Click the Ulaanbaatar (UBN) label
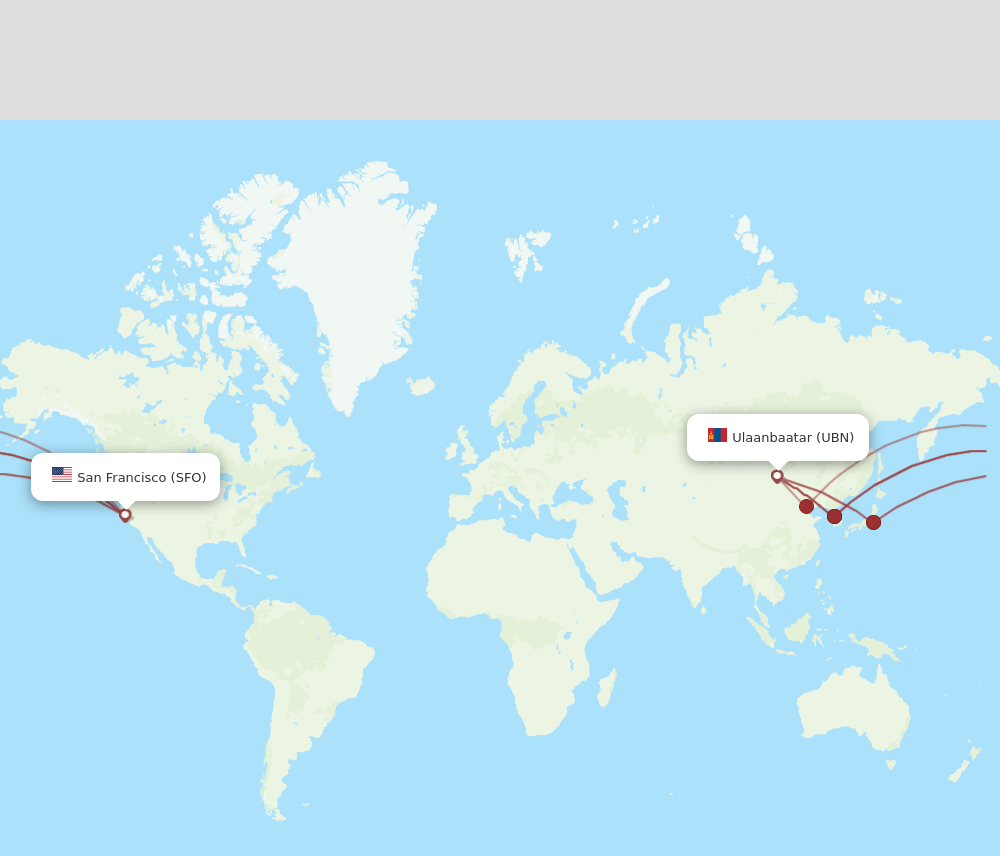 (x=777, y=438)
